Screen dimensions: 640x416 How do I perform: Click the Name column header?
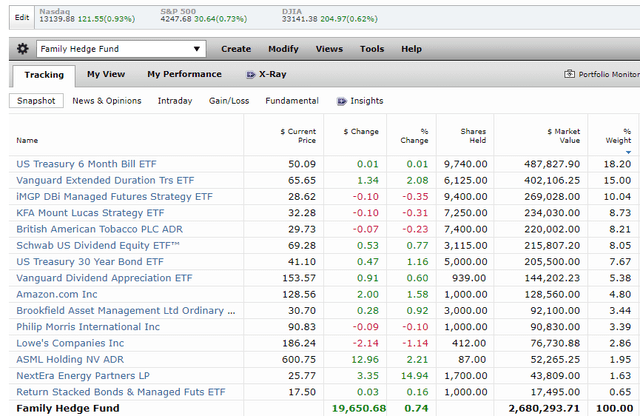27,141
